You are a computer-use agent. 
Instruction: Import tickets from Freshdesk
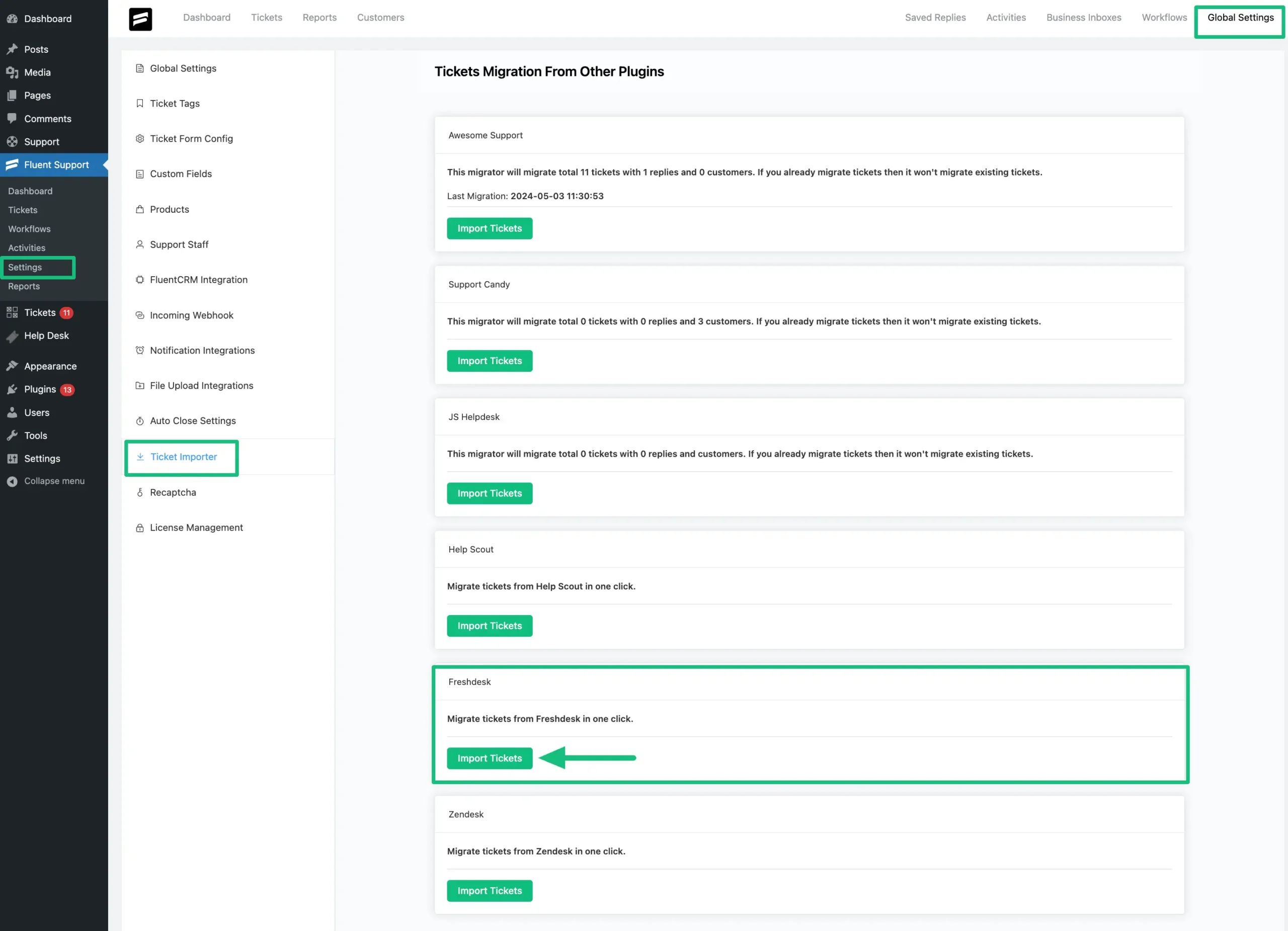point(490,758)
